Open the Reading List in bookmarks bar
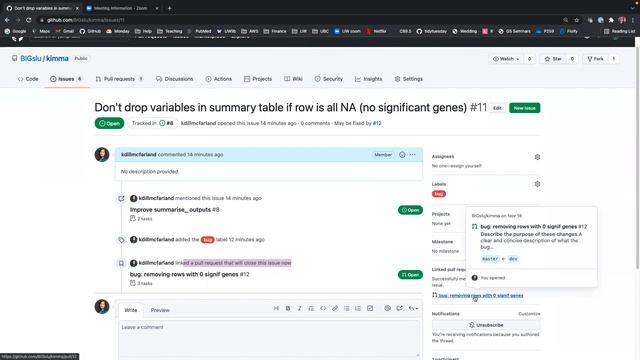 coord(619,31)
